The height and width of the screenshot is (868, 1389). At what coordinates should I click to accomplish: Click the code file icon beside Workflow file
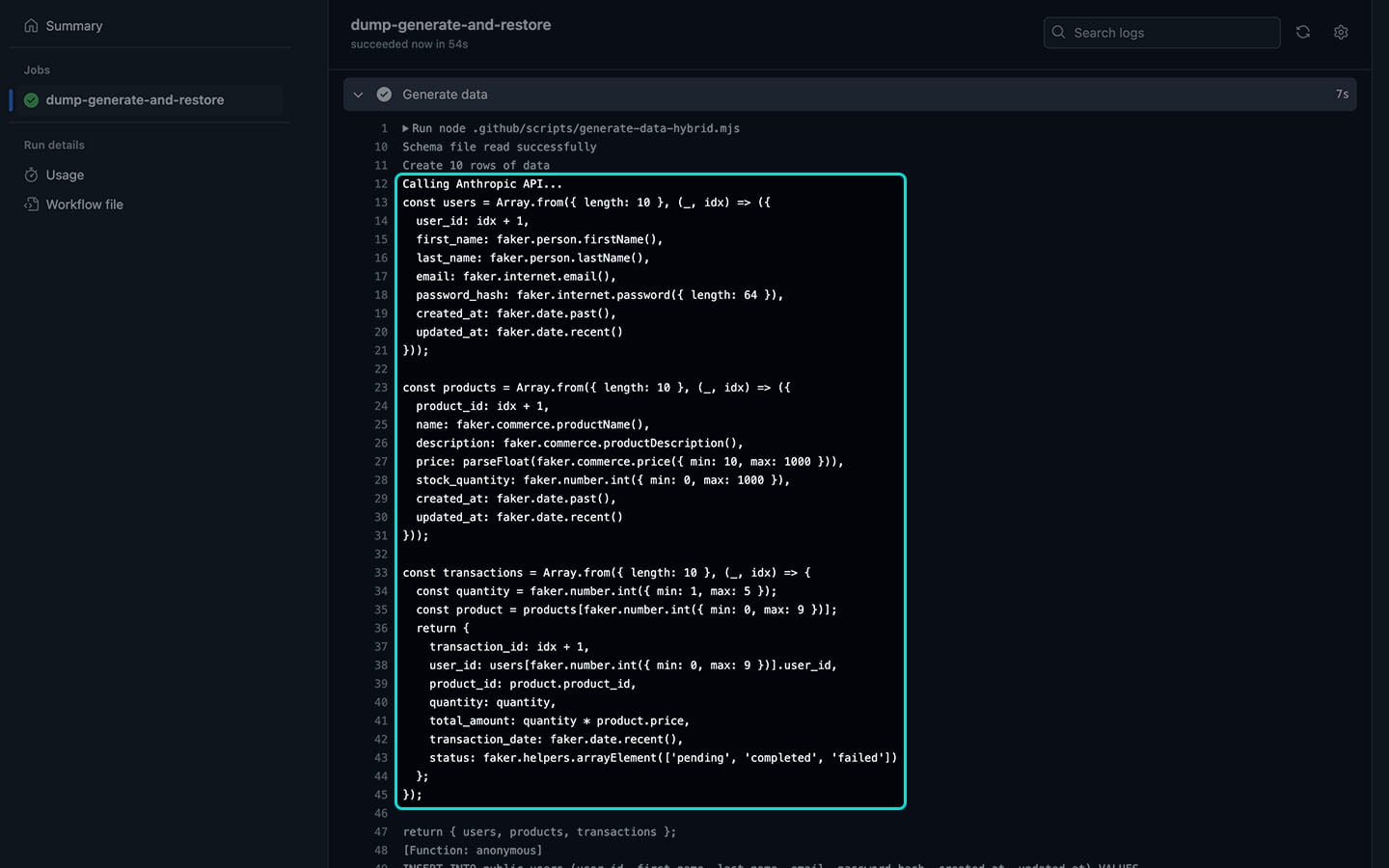[32, 203]
